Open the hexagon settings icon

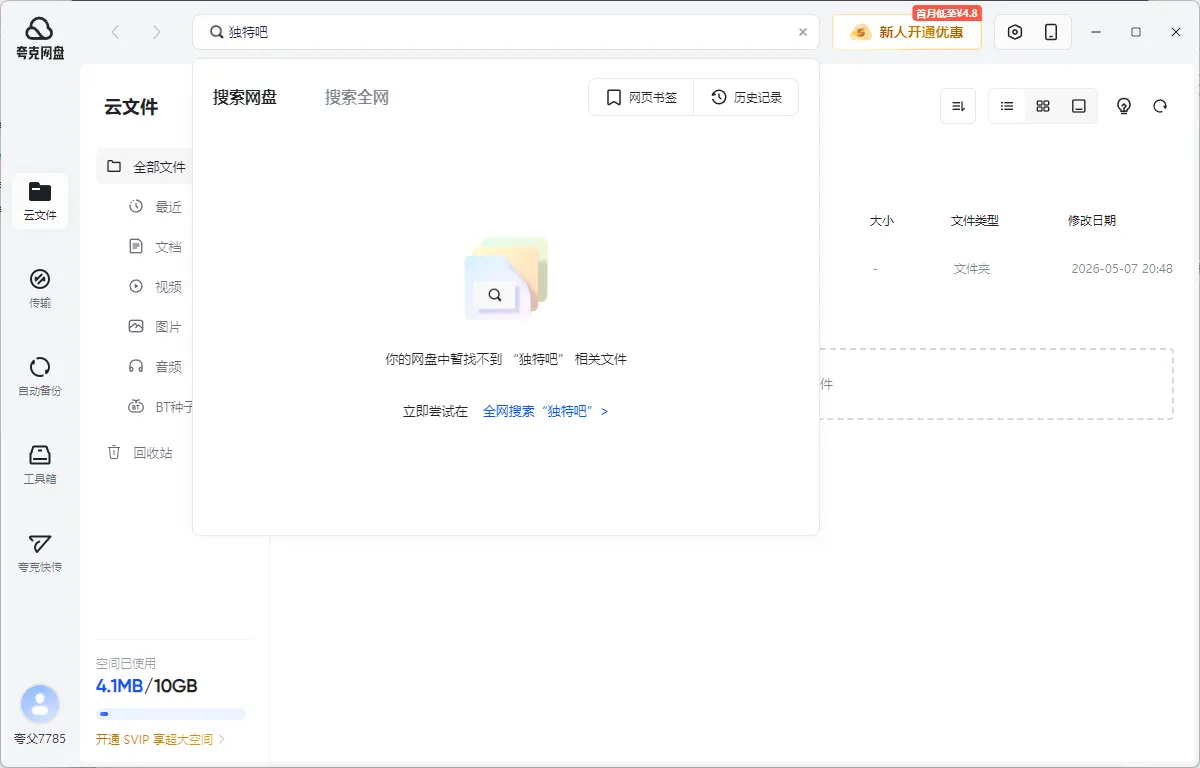(x=1015, y=32)
